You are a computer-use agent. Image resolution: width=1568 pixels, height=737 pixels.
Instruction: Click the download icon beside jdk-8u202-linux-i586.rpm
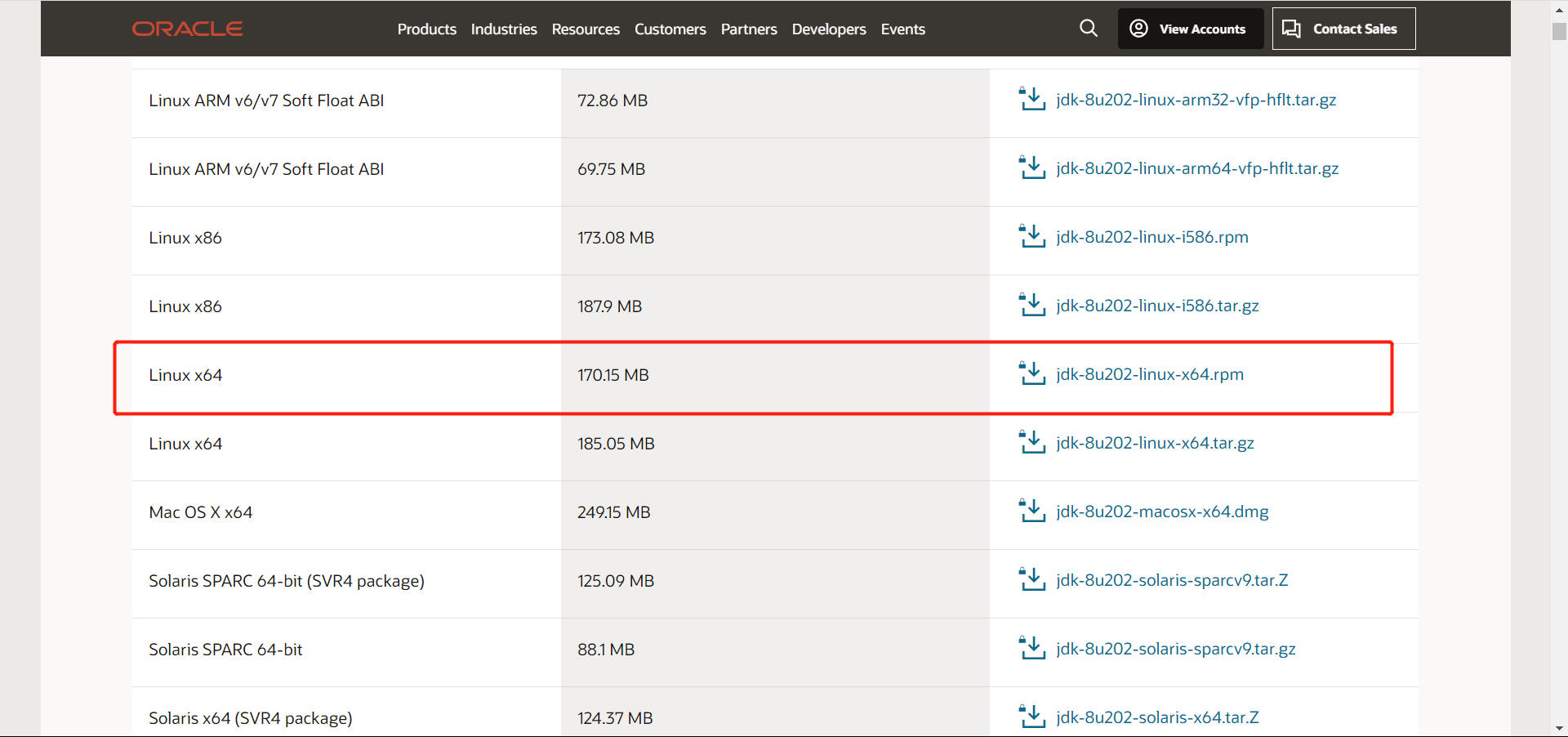coord(1031,236)
